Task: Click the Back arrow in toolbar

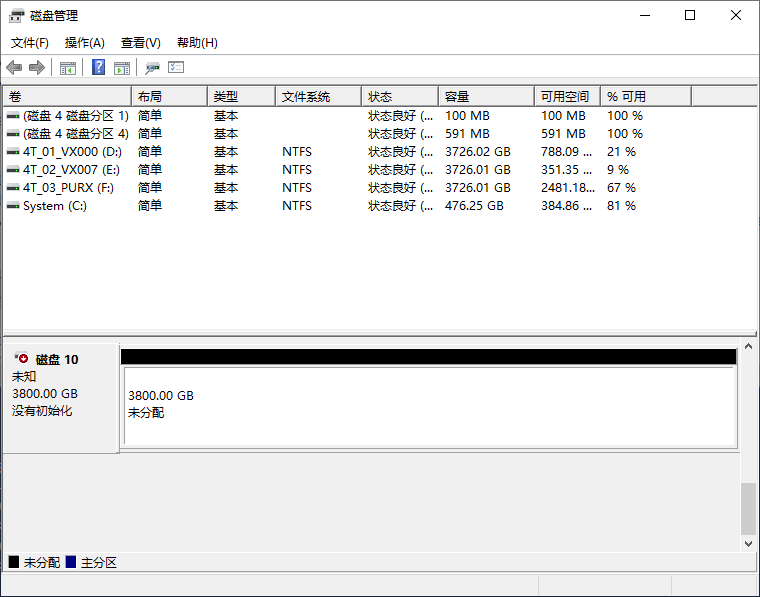Action: pos(14,67)
